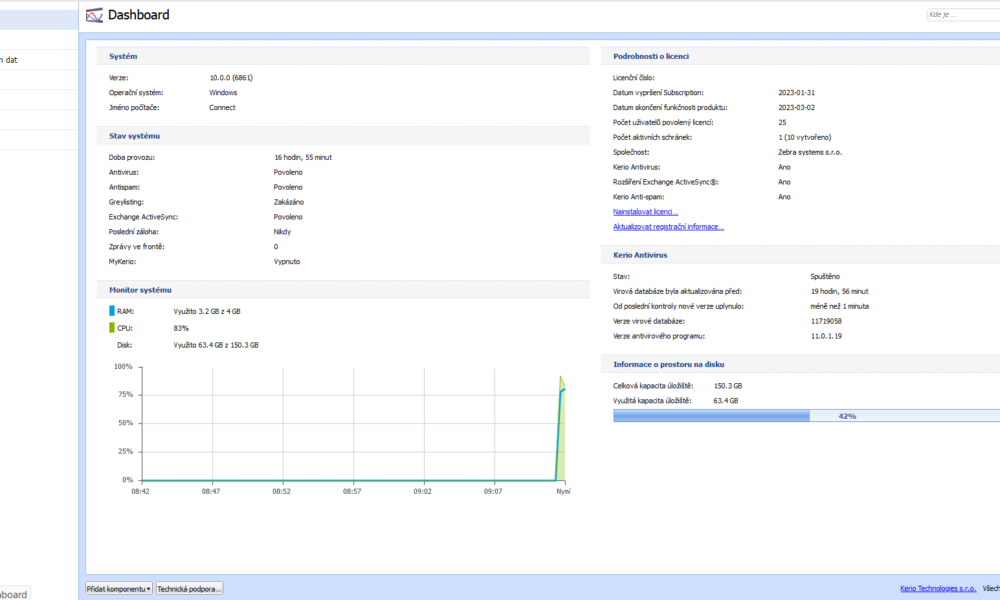
Task: Visit the Kerio Technologies s.r.o. link
Action: [x=938, y=589]
